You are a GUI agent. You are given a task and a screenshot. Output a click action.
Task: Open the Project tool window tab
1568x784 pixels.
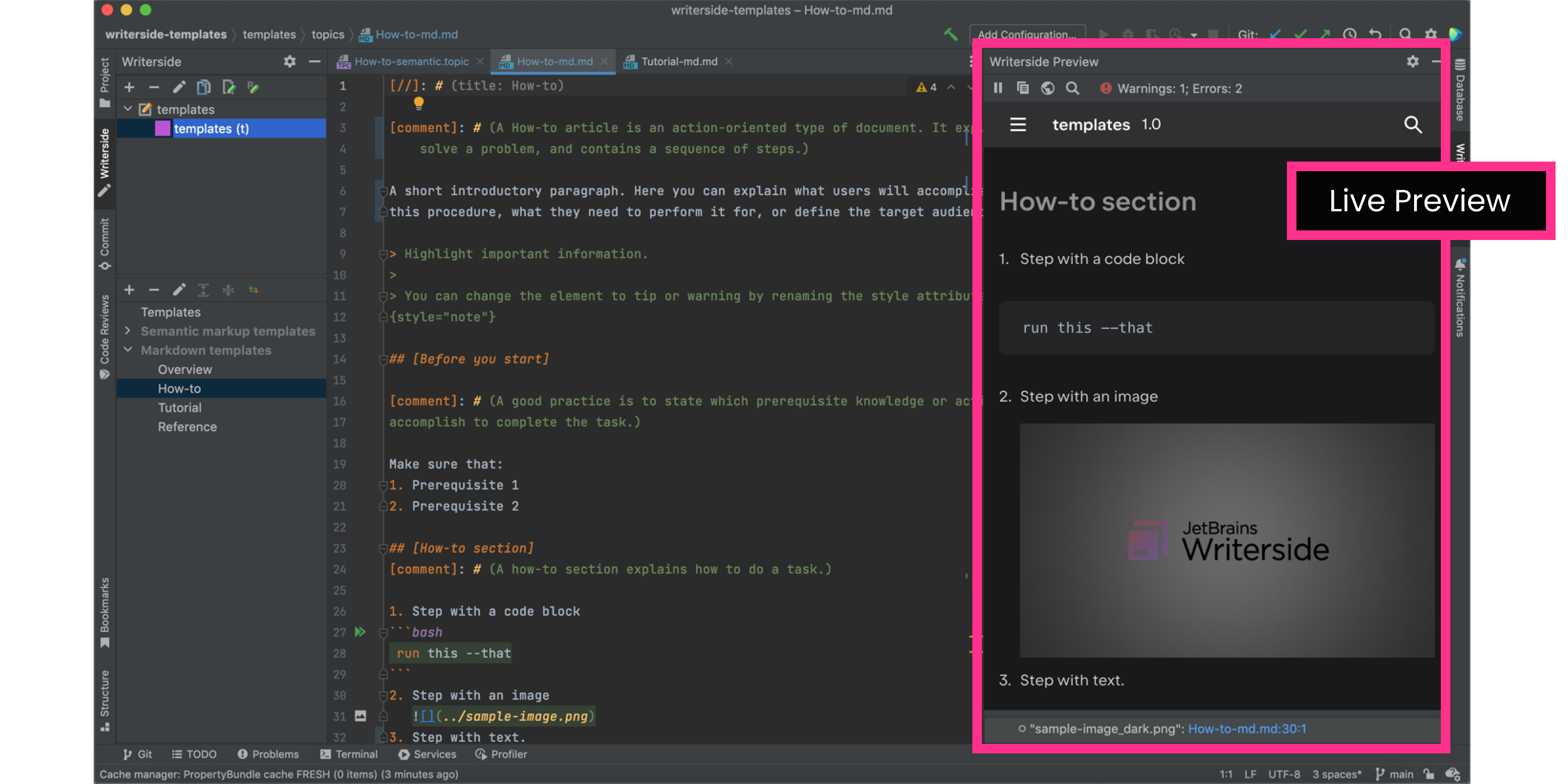click(105, 83)
